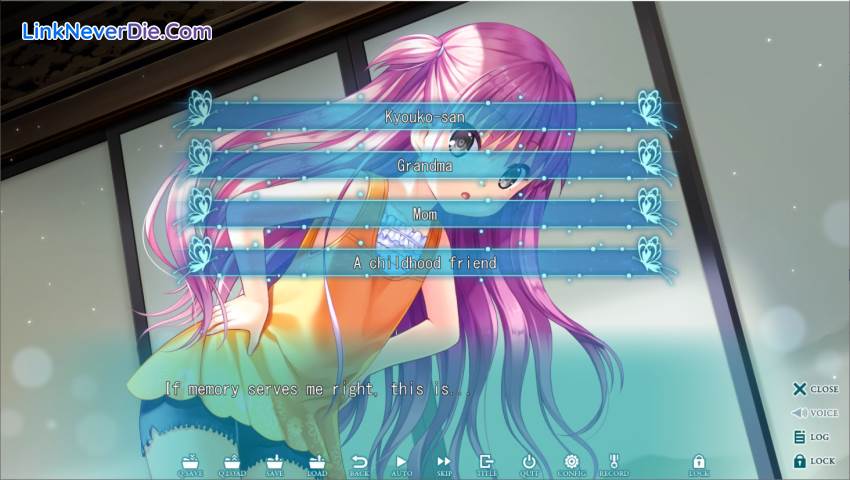Select the "Grandma" choice option
850x480 pixels.
pos(424,166)
